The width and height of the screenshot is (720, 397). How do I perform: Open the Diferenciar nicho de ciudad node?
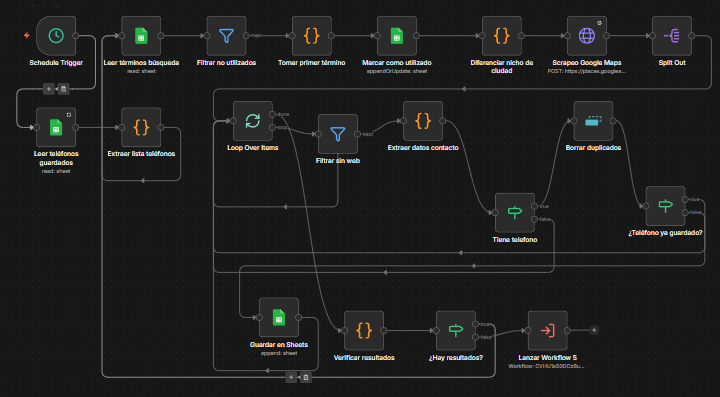(x=502, y=36)
